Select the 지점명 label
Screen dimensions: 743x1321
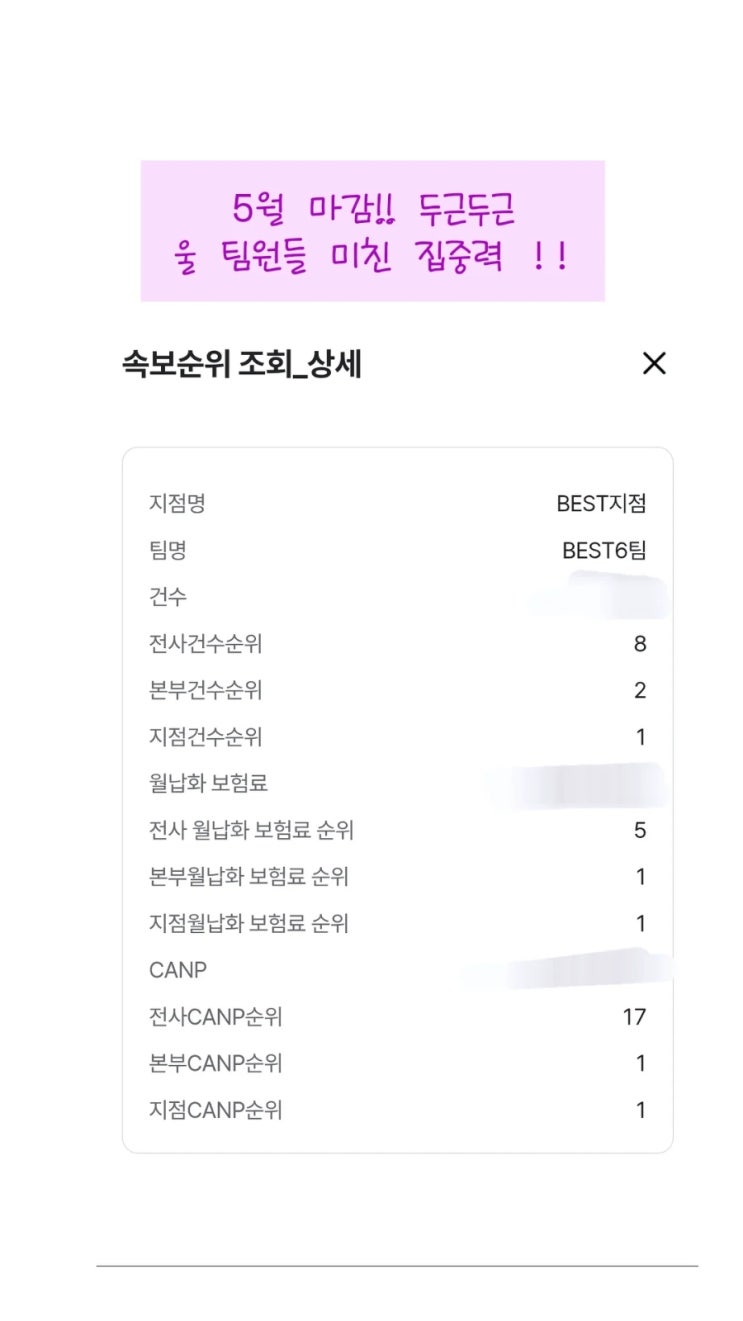(x=177, y=504)
